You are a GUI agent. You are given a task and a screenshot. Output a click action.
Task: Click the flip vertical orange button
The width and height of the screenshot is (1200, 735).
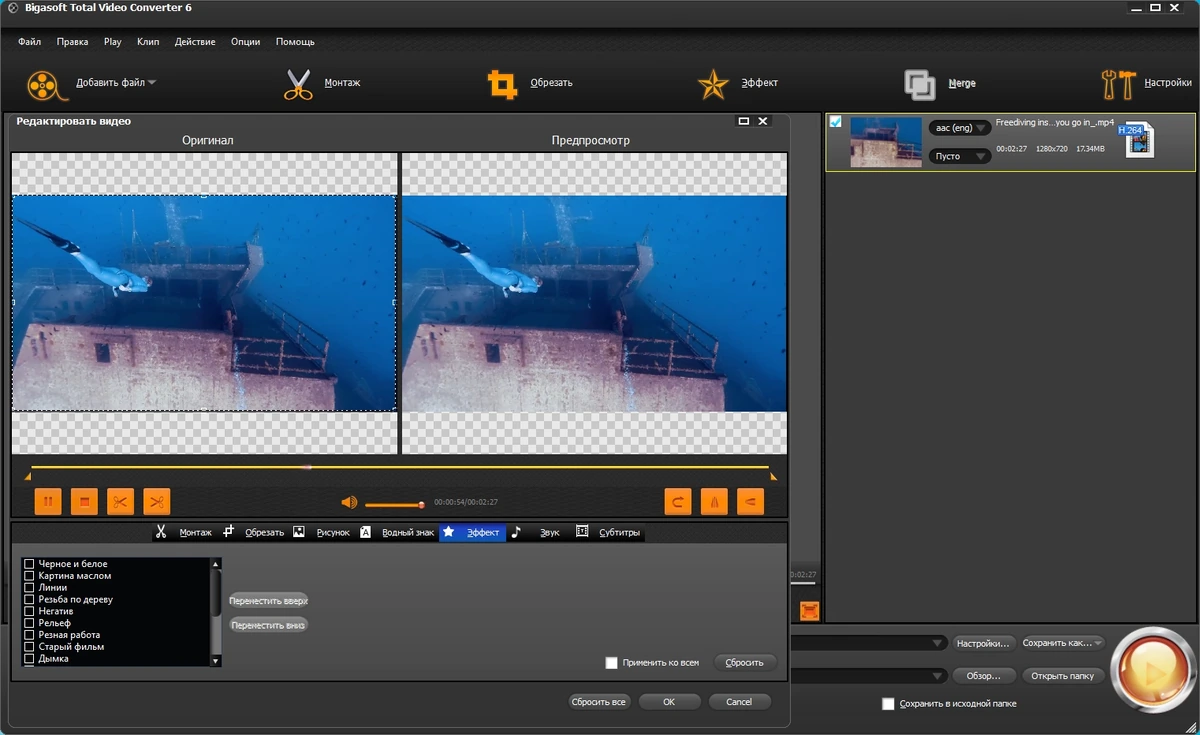coord(750,501)
